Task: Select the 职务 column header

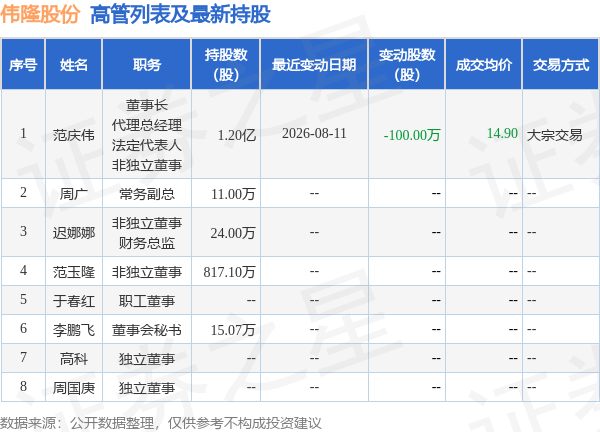Action: click(x=147, y=64)
